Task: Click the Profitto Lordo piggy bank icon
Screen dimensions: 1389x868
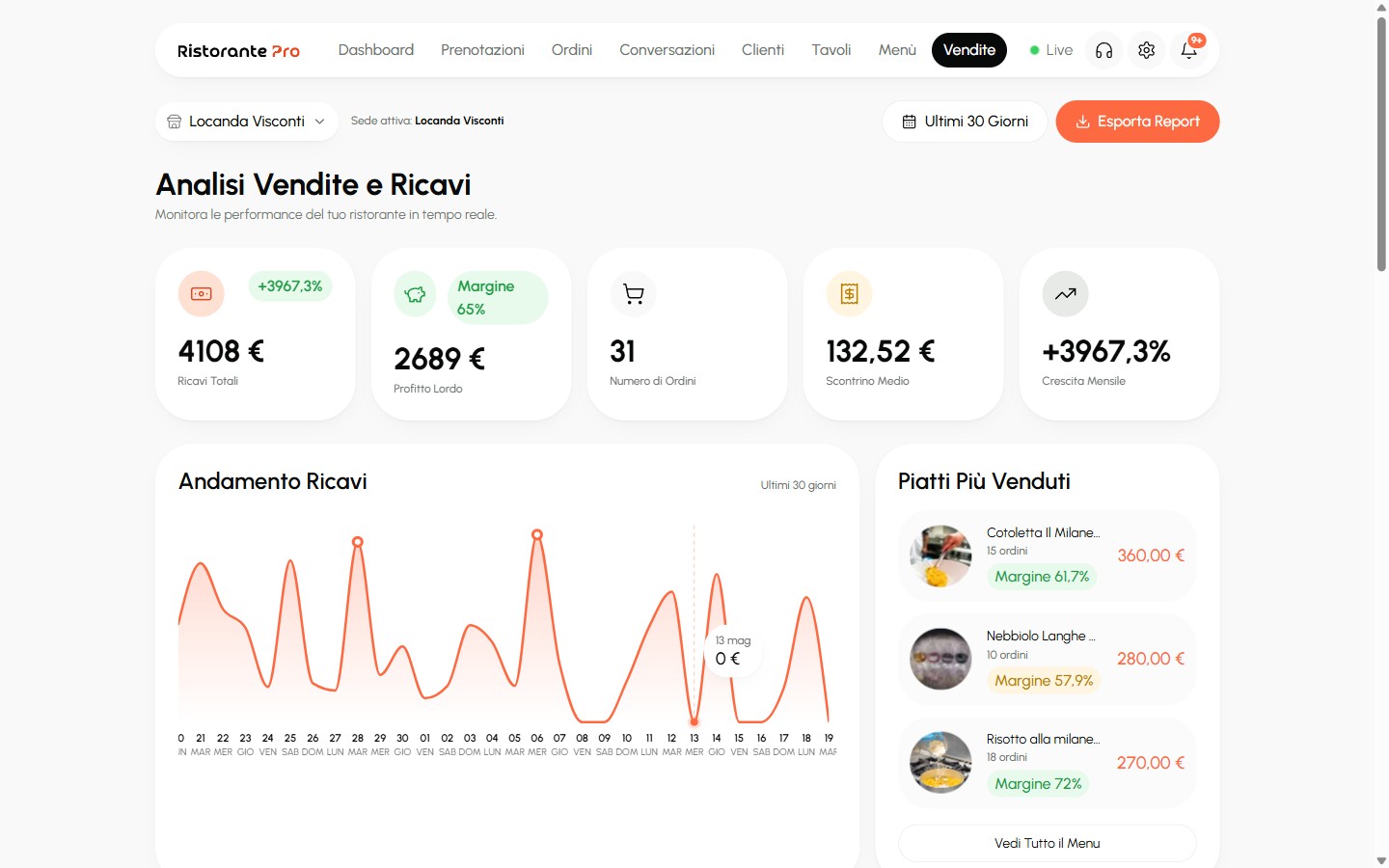Action: 416,294
